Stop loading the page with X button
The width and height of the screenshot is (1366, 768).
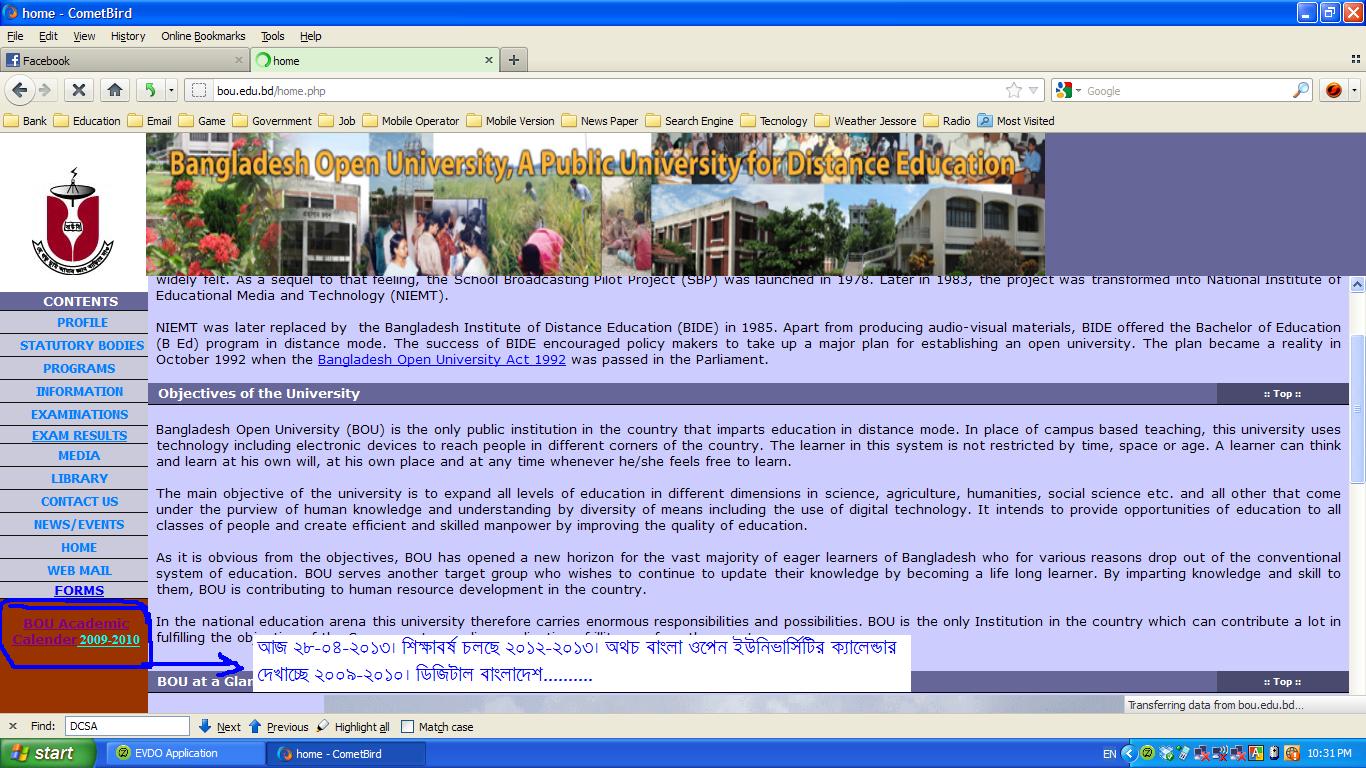click(79, 90)
